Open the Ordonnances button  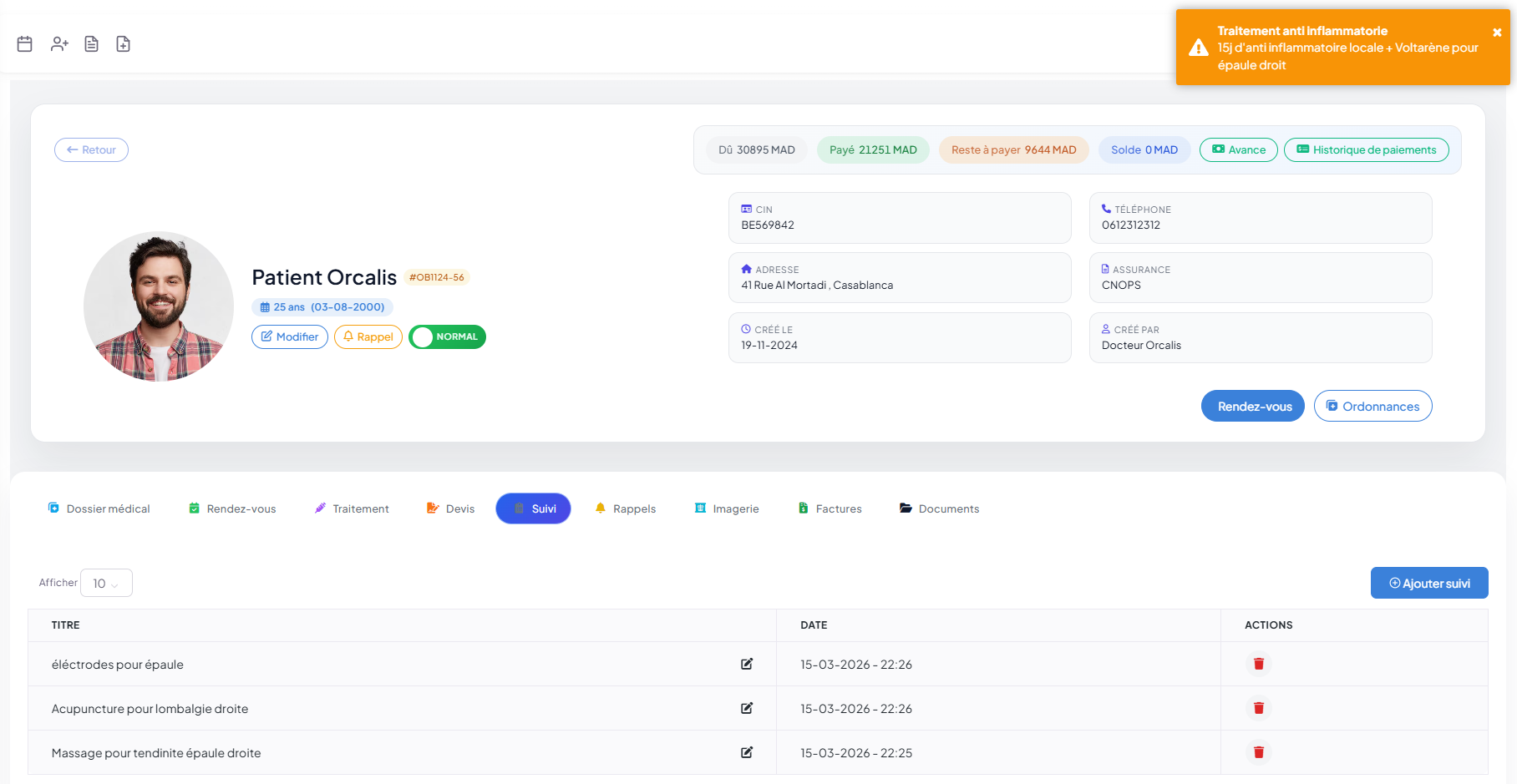click(1372, 407)
